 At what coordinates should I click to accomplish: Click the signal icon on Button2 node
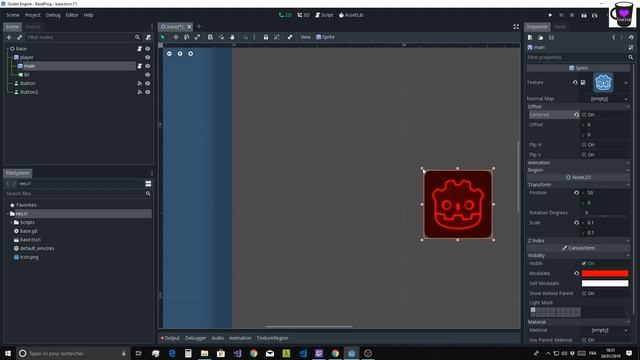coord(140,92)
